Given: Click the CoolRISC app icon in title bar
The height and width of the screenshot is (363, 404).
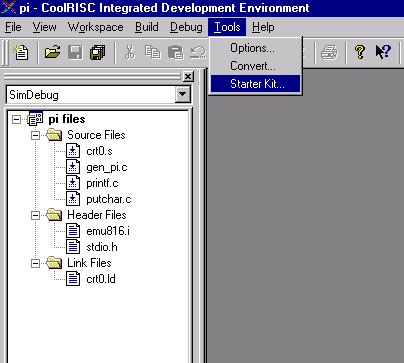Looking at the screenshot, I should (8, 7).
